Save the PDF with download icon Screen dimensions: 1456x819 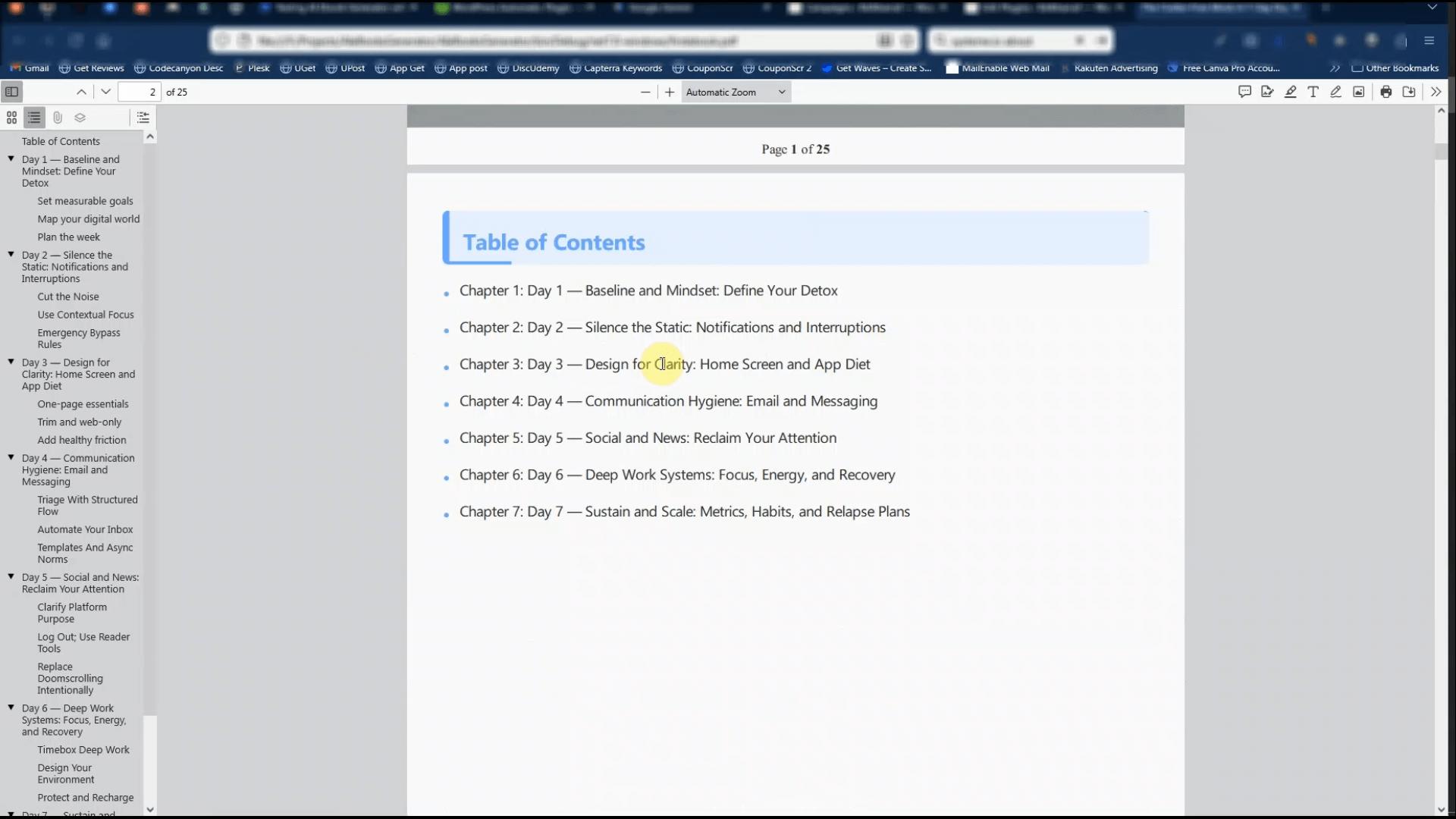click(x=1408, y=92)
